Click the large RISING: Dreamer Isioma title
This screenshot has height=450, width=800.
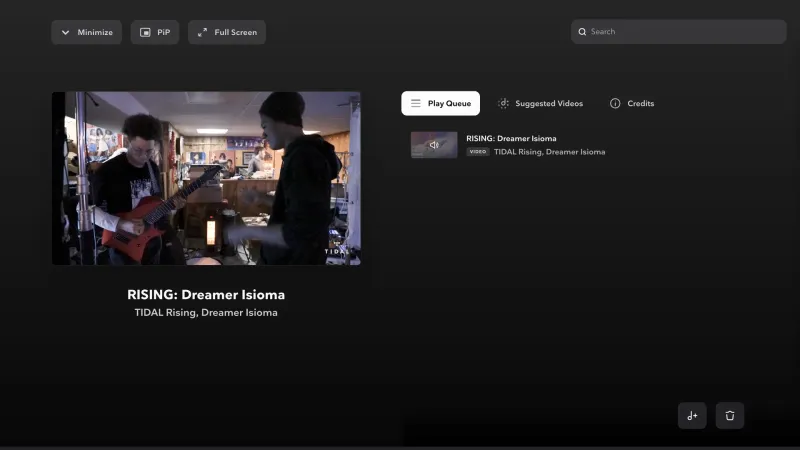coord(206,295)
